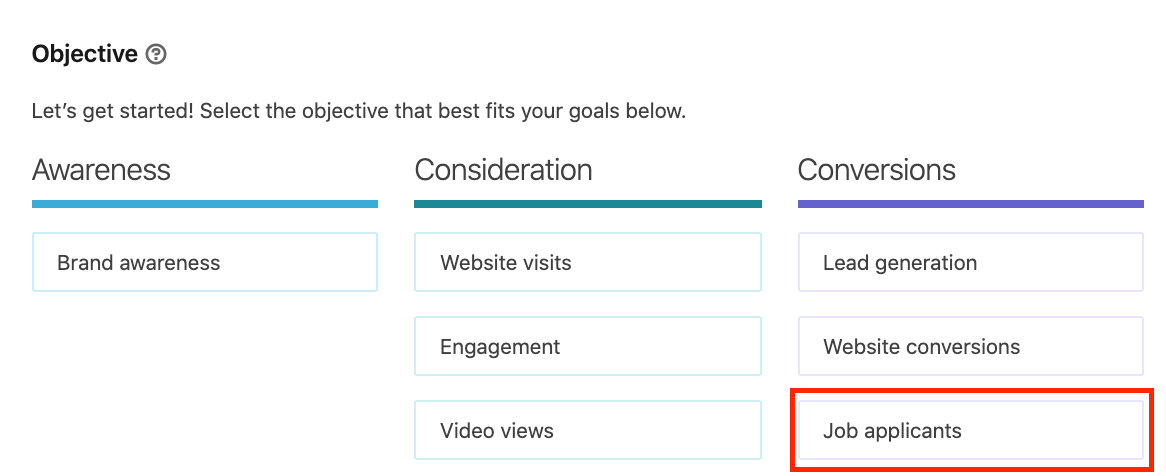This screenshot has width=1166, height=476.
Task: Click the purple bar under Conversions
Action: click(x=970, y=204)
